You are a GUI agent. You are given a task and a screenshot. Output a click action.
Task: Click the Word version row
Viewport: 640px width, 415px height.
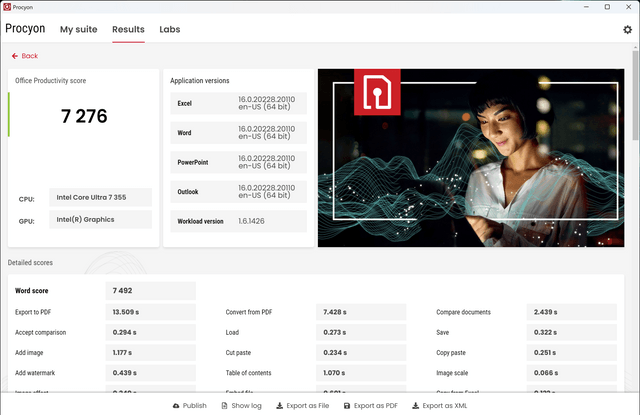pos(238,133)
